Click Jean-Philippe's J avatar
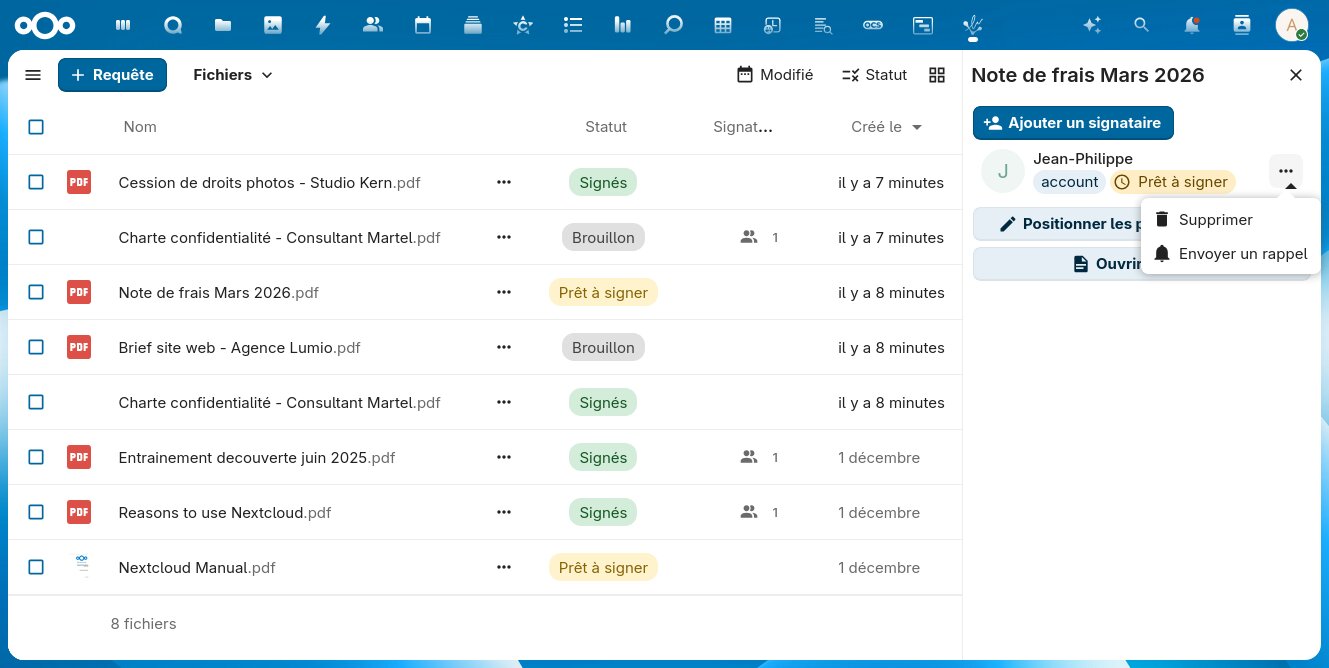Screen dimensions: 1329x668 [1003, 171]
